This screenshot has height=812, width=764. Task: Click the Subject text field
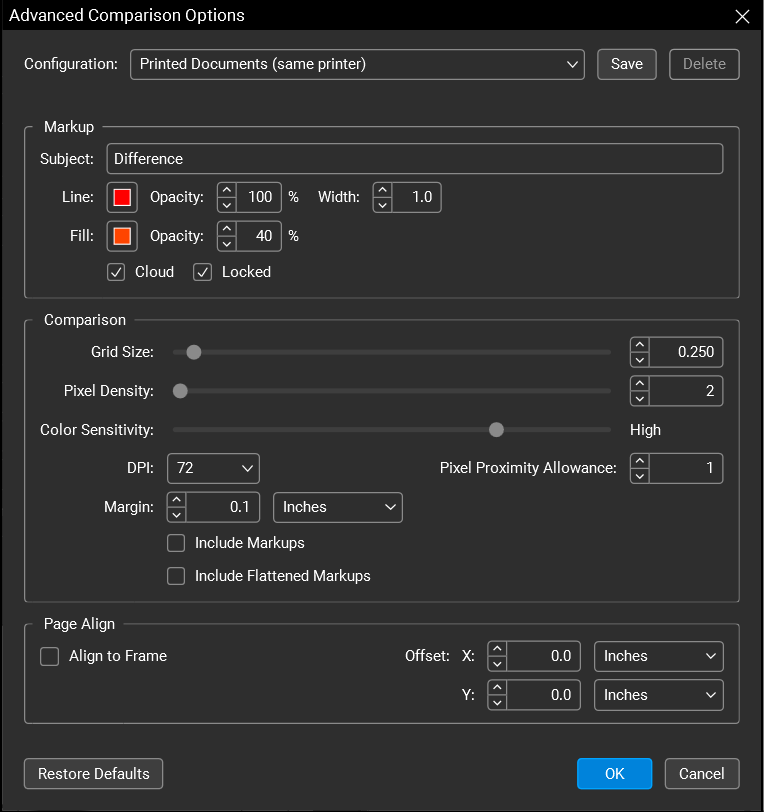(414, 159)
